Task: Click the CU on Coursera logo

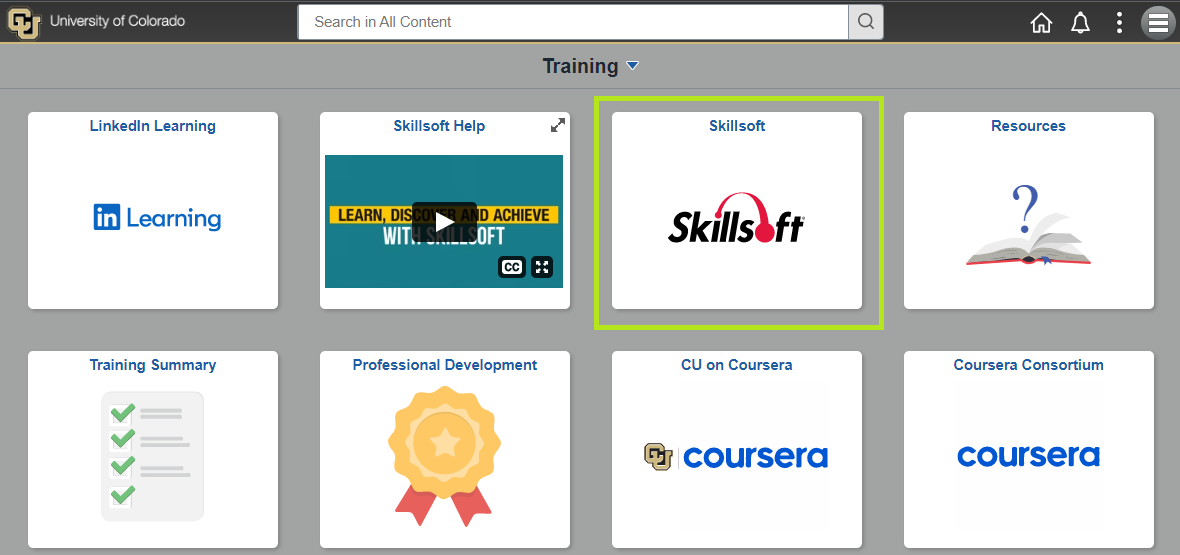Action: [736, 456]
